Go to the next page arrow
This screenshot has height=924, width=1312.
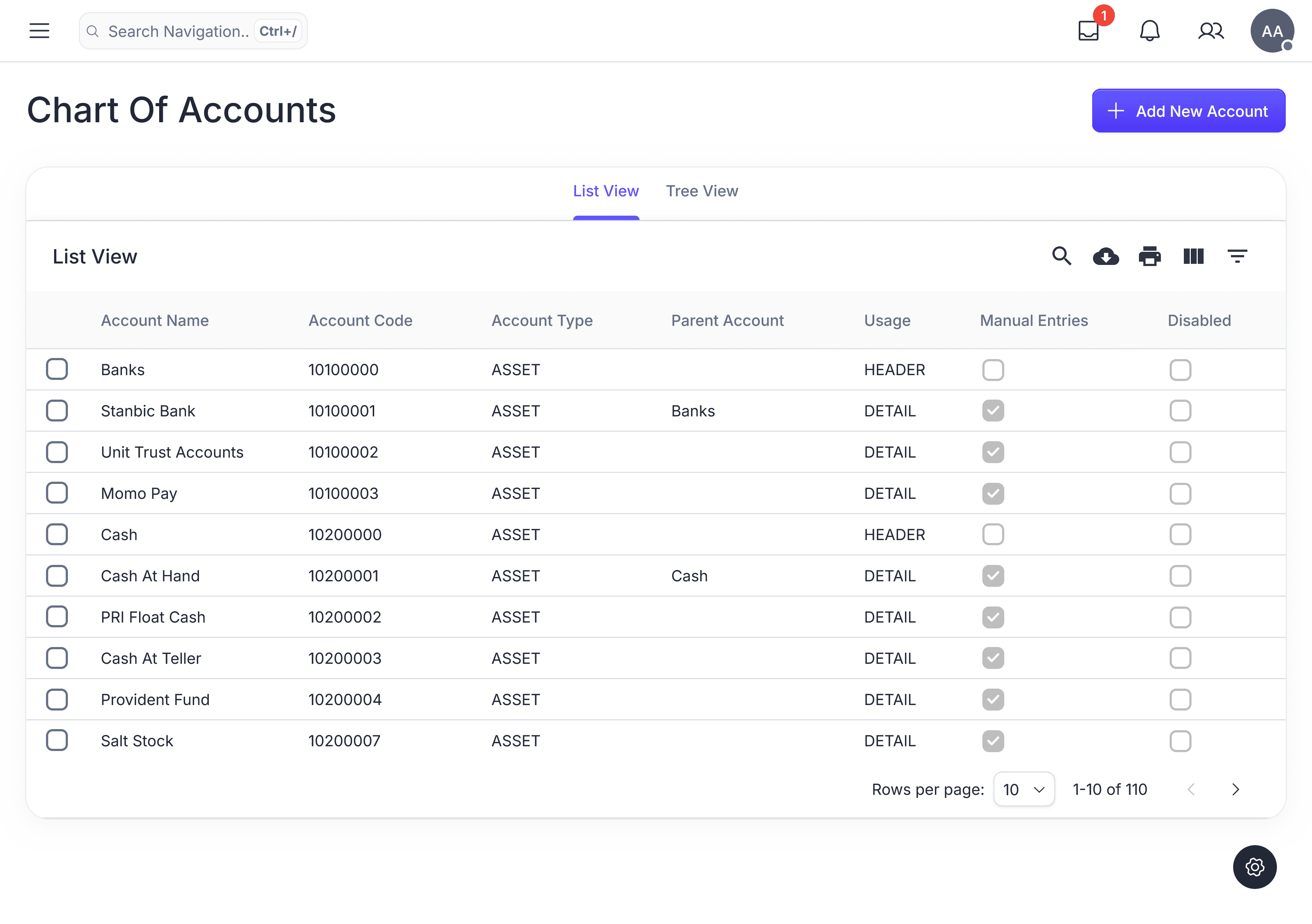[x=1236, y=790]
